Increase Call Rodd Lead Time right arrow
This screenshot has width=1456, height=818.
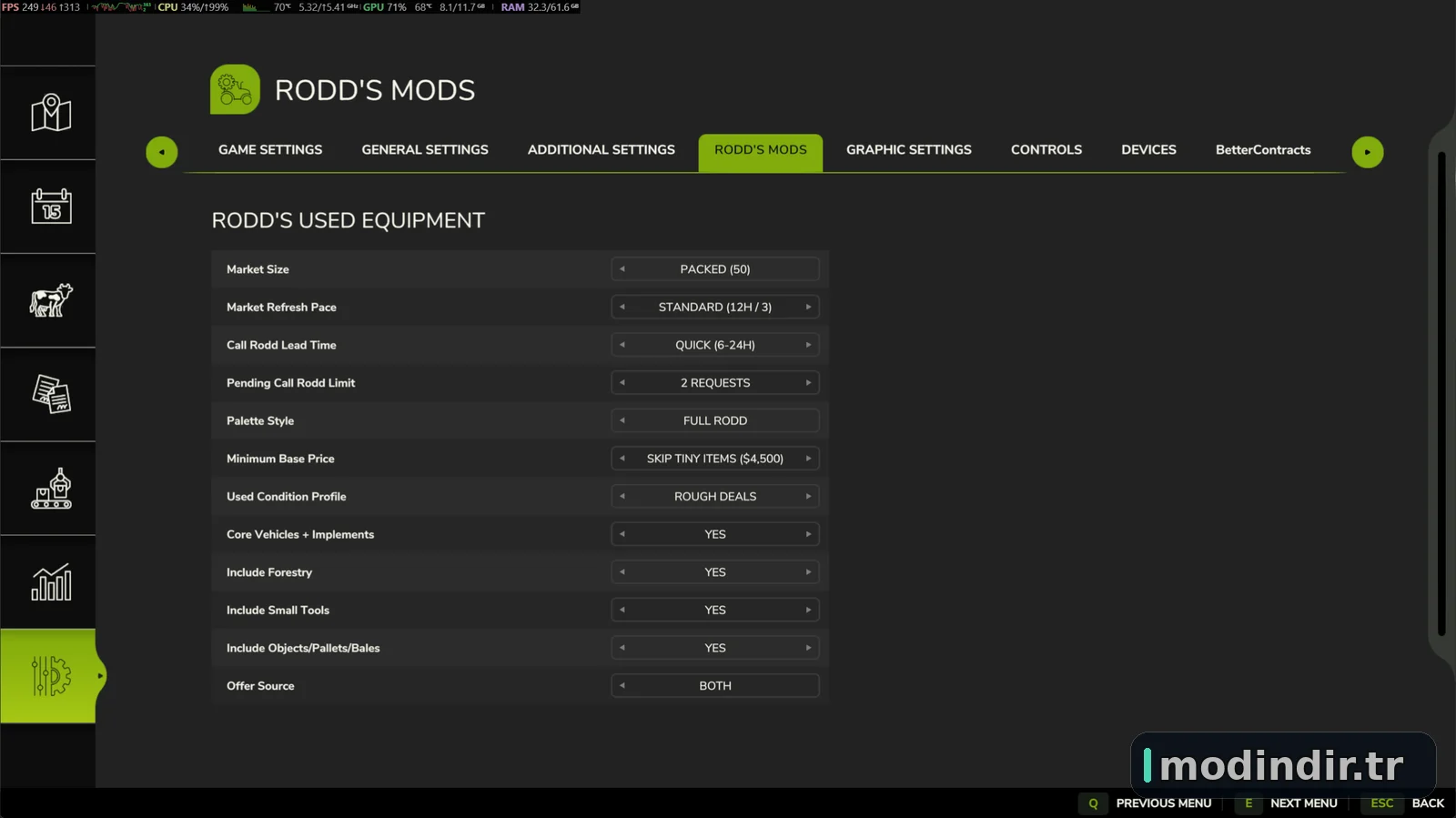[x=808, y=345]
